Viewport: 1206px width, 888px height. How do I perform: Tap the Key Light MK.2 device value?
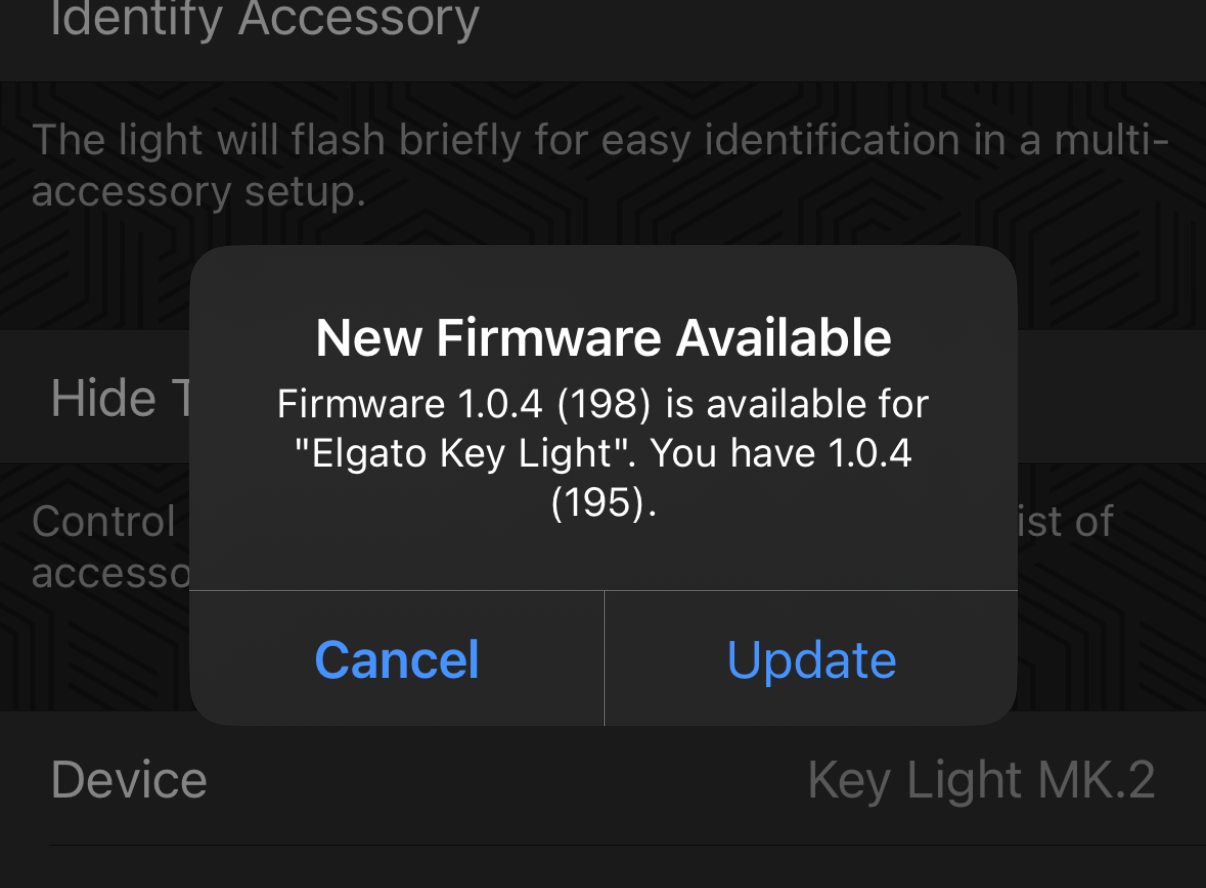[981, 780]
